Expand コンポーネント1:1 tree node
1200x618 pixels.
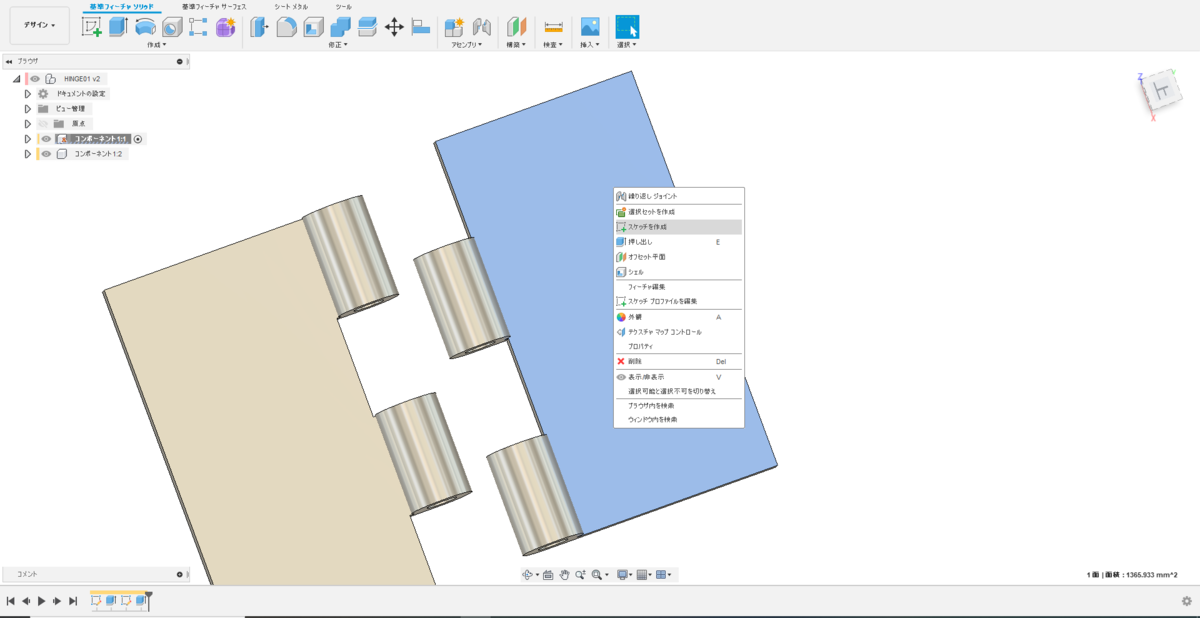pos(28,139)
